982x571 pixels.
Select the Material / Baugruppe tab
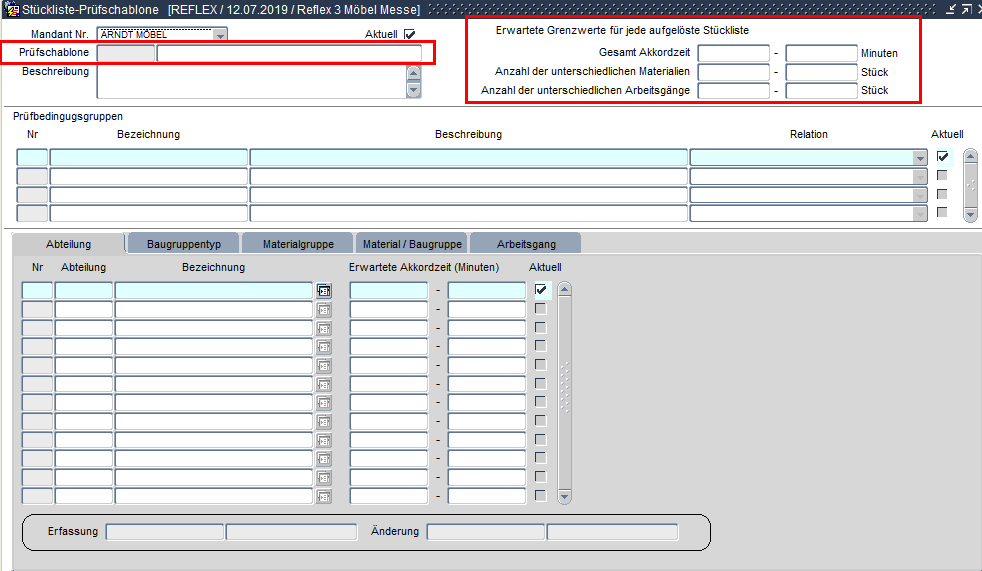412,244
